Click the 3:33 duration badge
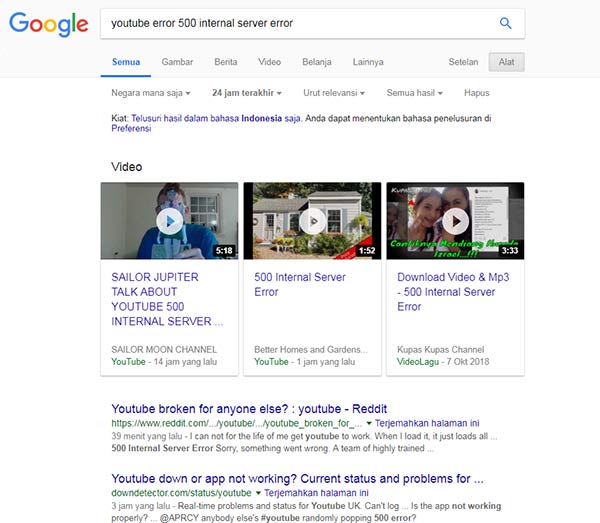600x523 pixels. click(x=510, y=251)
